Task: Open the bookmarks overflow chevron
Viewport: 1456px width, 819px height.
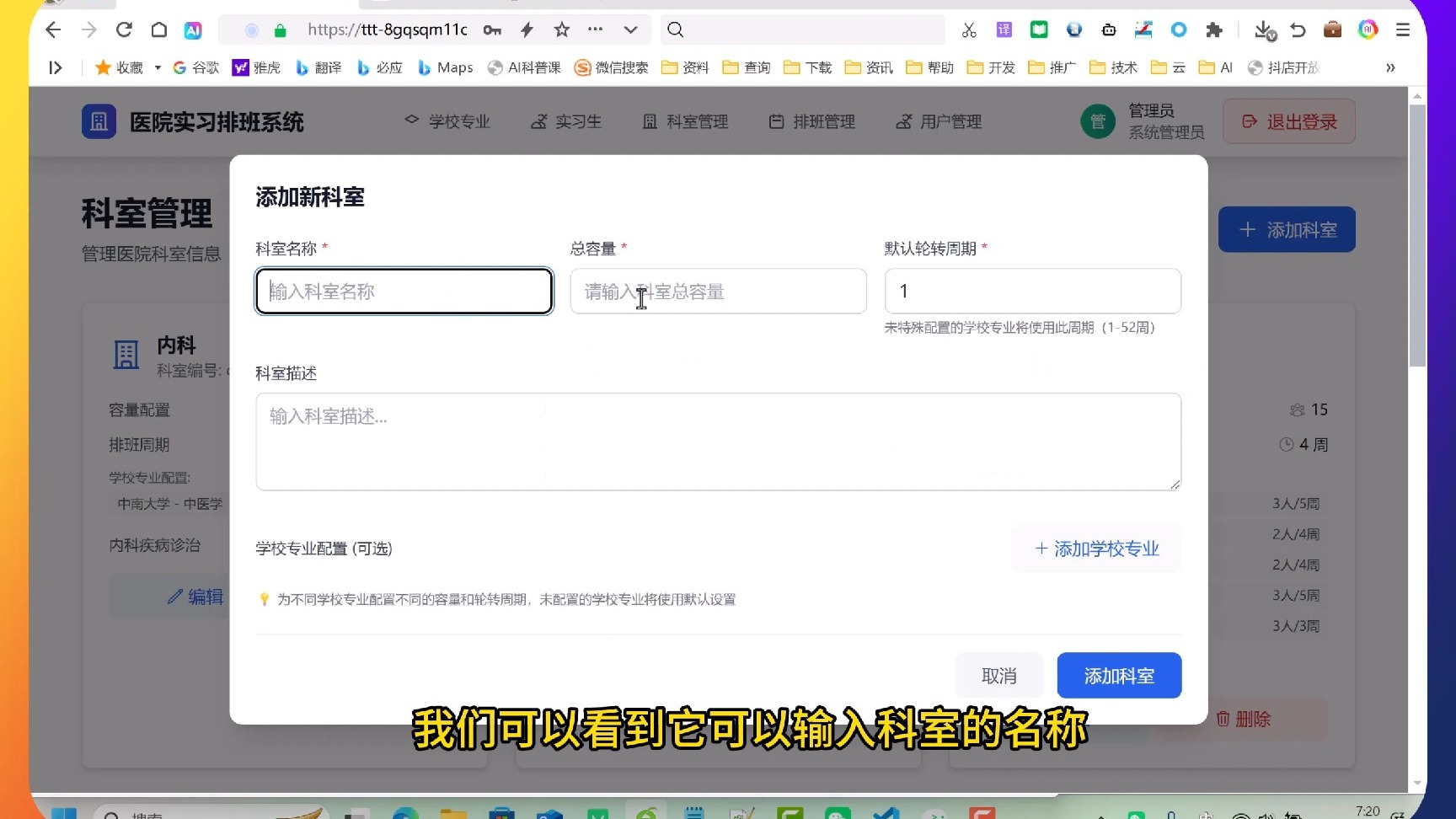Action: [x=1390, y=67]
